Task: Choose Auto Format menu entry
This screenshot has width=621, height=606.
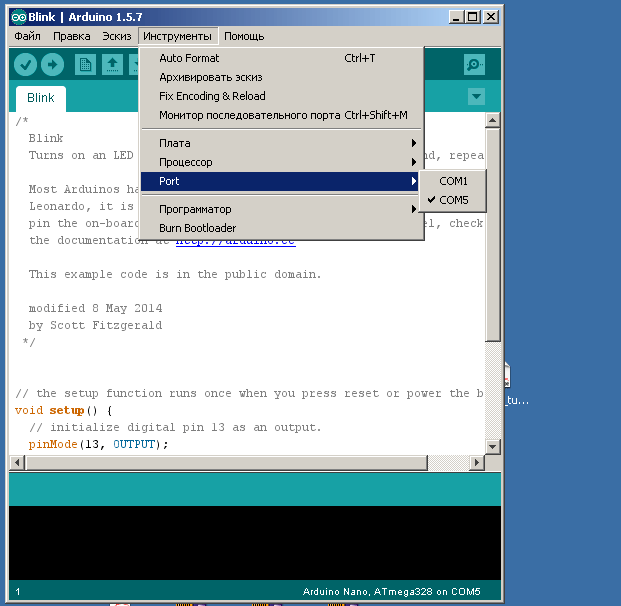Action: click(x=280, y=58)
